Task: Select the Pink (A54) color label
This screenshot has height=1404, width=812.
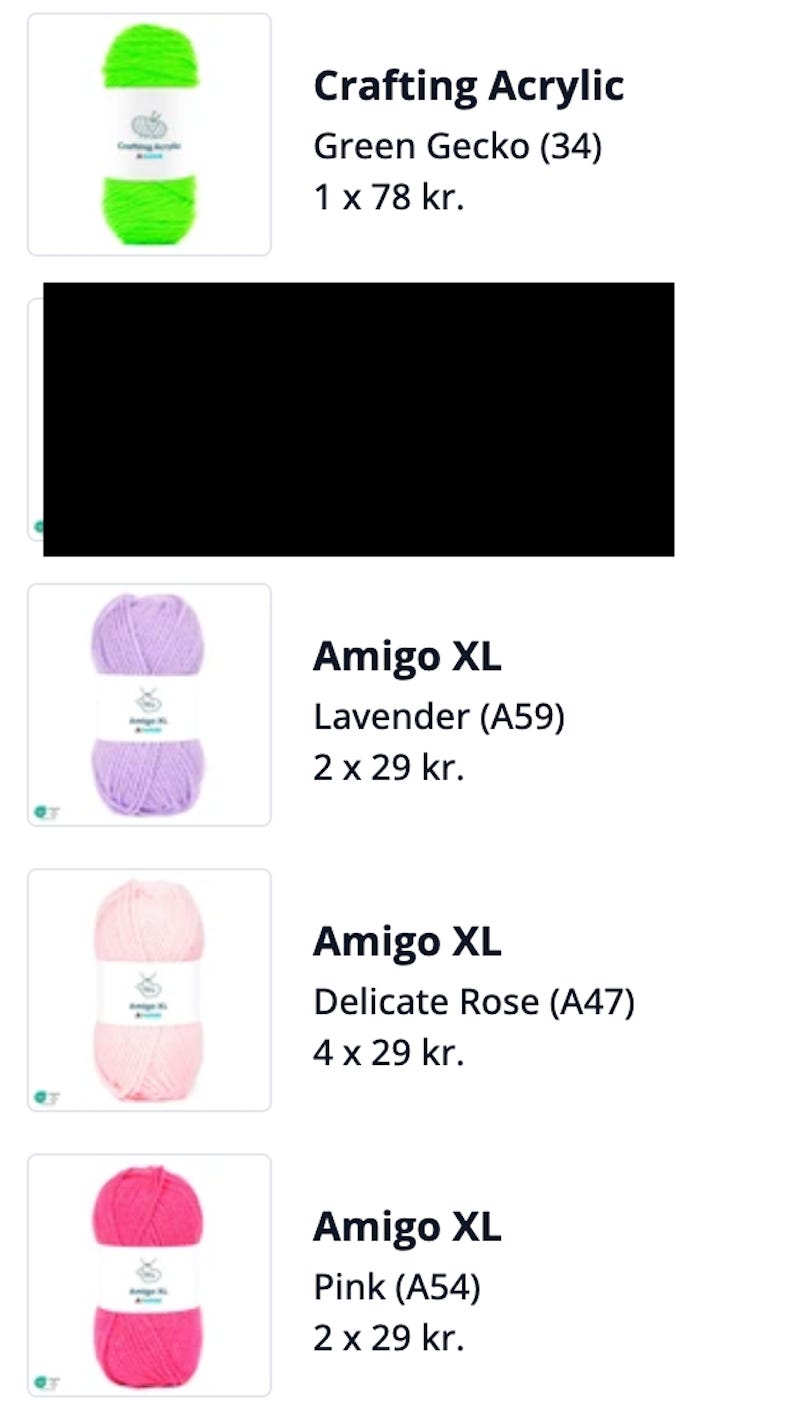Action: (x=397, y=1288)
